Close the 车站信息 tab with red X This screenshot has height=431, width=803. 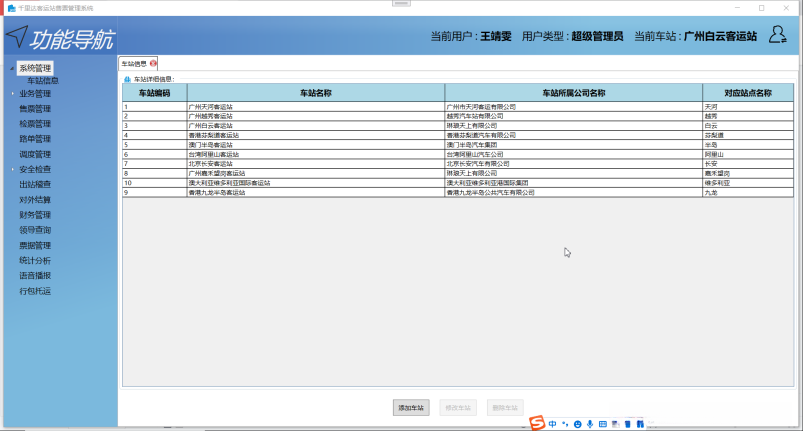click(x=153, y=63)
